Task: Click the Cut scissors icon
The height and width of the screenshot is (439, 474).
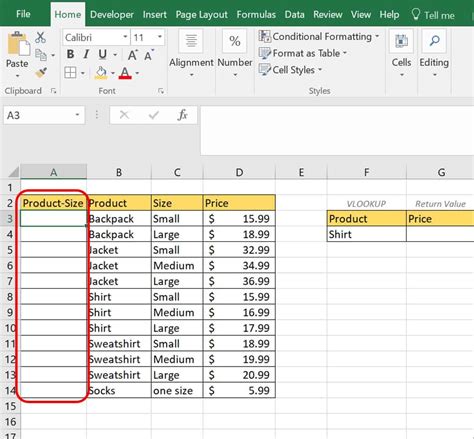Action: [40, 37]
